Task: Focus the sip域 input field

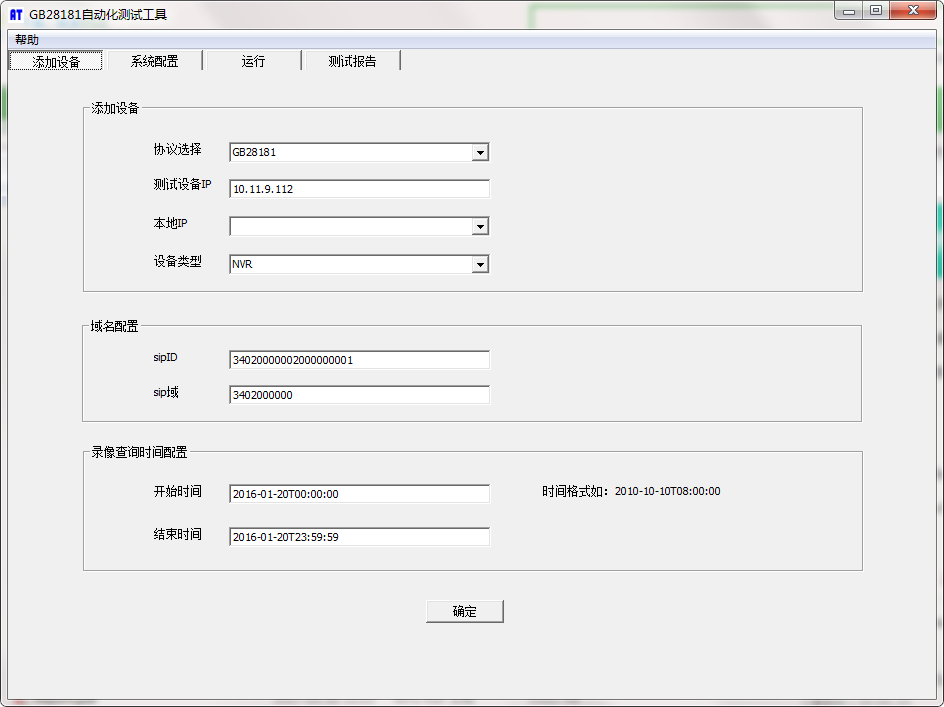Action: 359,395
